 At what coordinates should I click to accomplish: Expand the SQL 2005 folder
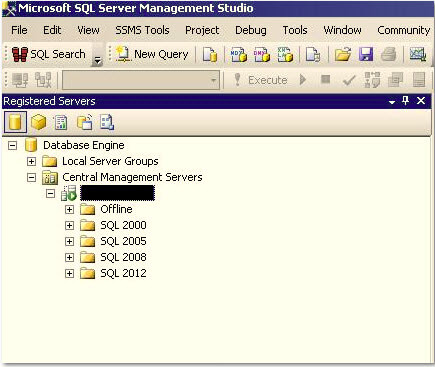tap(69, 241)
